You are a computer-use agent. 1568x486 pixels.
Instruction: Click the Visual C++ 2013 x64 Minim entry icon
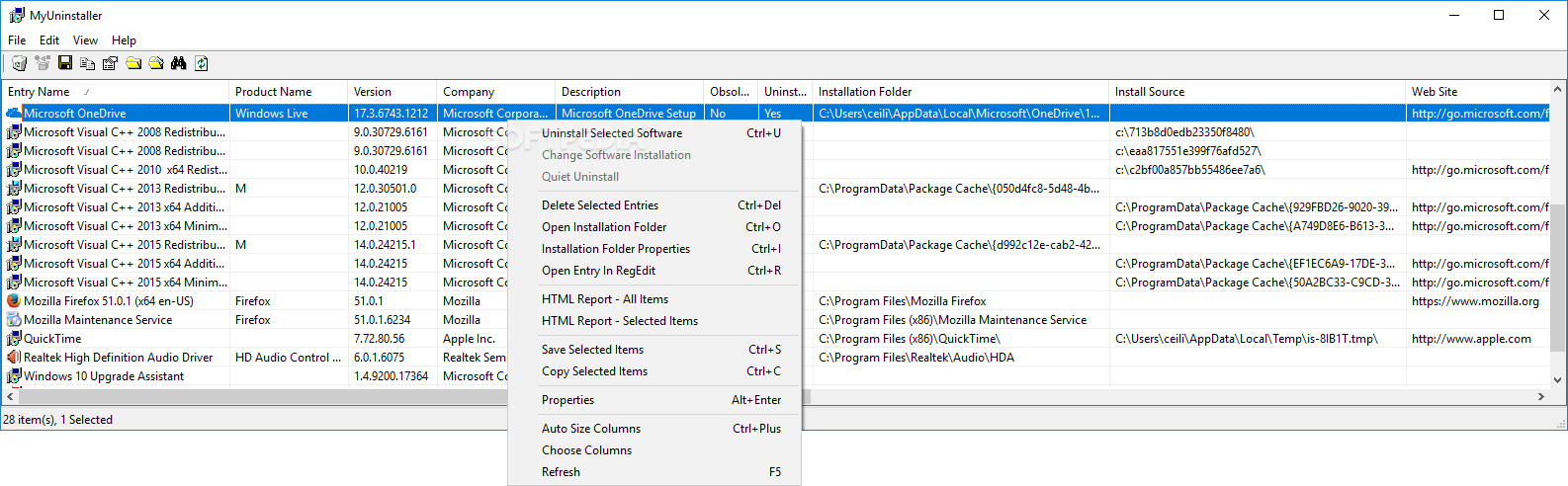14,225
